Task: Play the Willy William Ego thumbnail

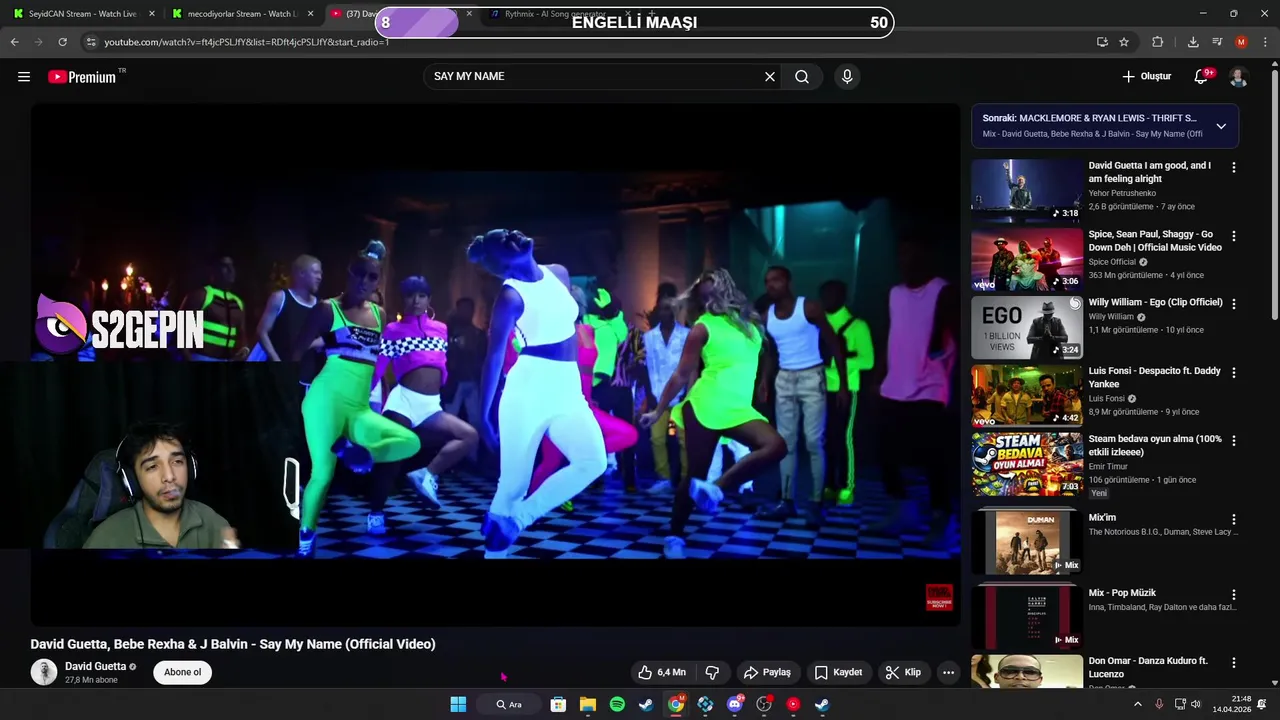Action: (x=1027, y=327)
